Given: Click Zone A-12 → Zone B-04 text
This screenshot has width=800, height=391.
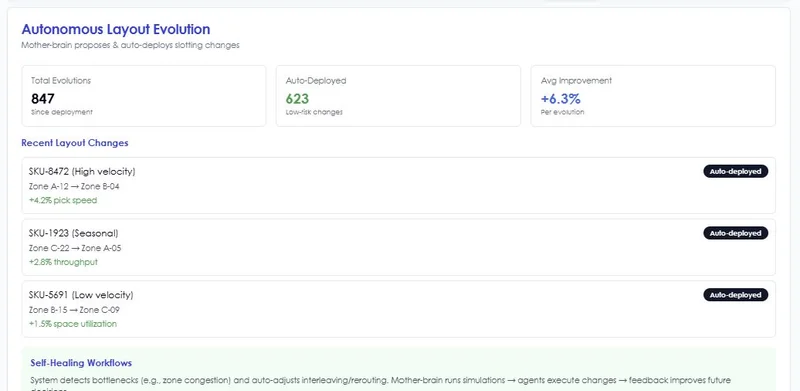Looking at the screenshot, I should click(x=74, y=186).
